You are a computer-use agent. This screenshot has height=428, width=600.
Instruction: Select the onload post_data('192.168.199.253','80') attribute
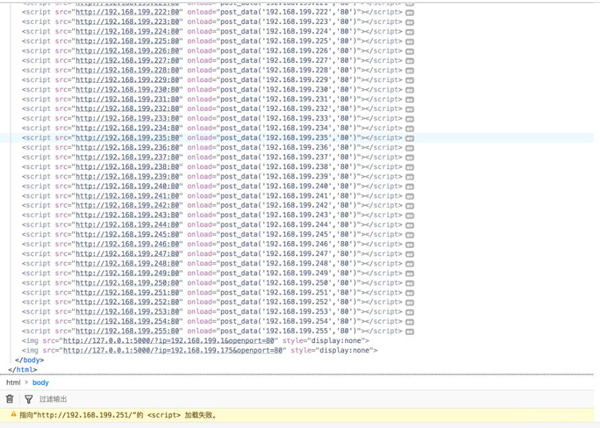[x=274, y=311]
